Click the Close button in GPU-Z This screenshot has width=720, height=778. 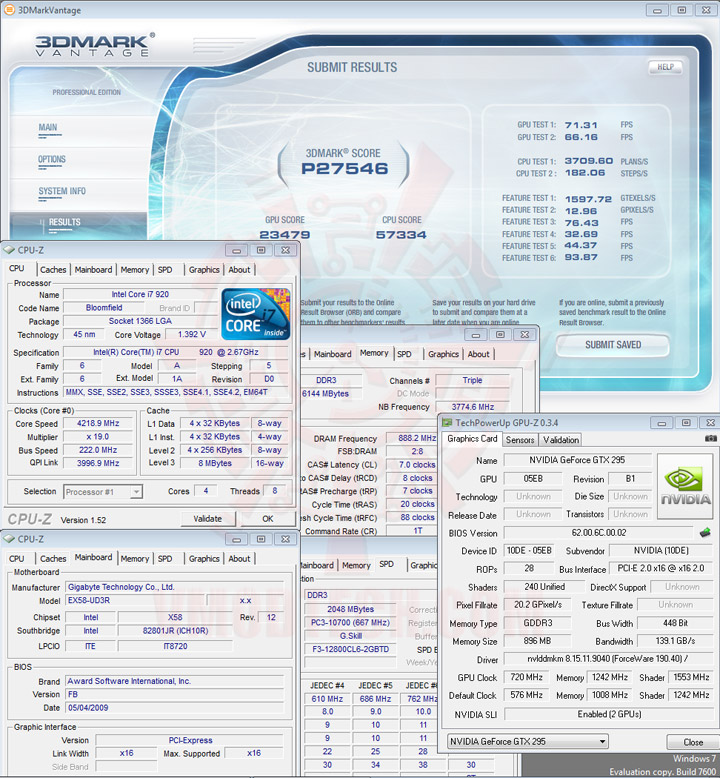693,742
